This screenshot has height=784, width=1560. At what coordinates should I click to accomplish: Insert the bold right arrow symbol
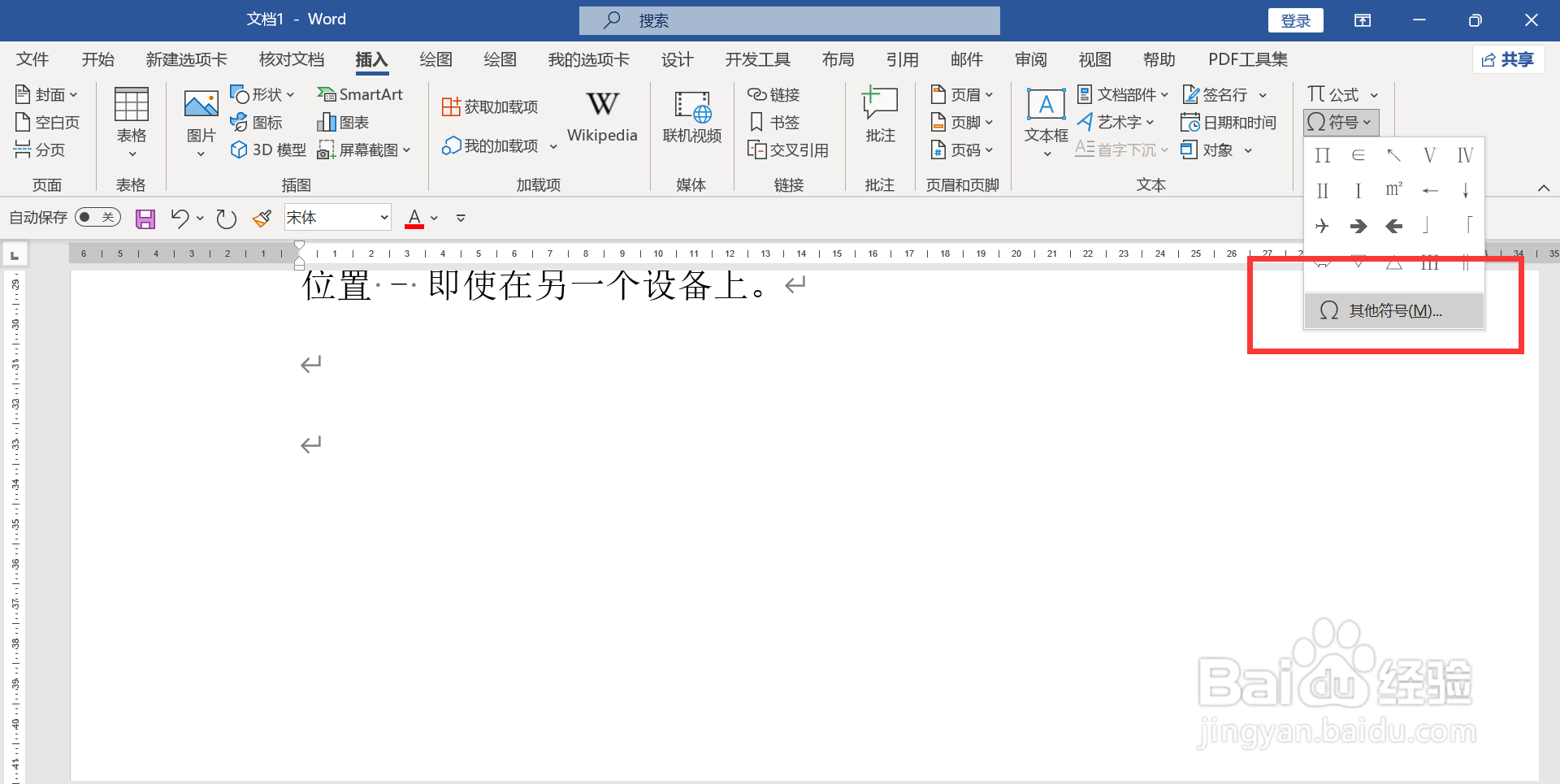[x=1358, y=226]
